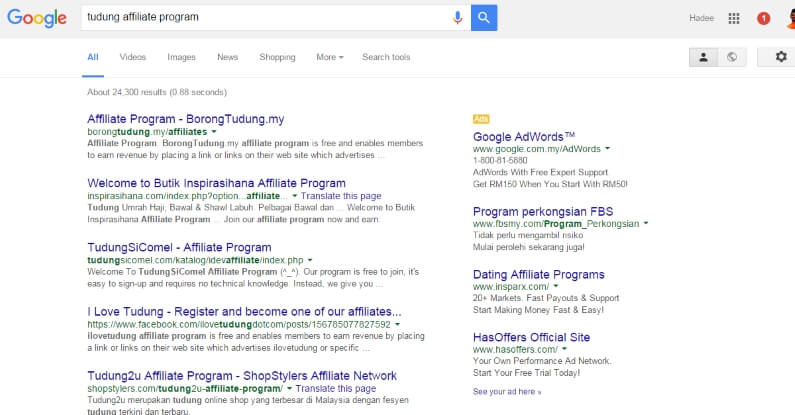This screenshot has width=795, height=415.
Task: Switch to the News tab
Action: (x=228, y=57)
